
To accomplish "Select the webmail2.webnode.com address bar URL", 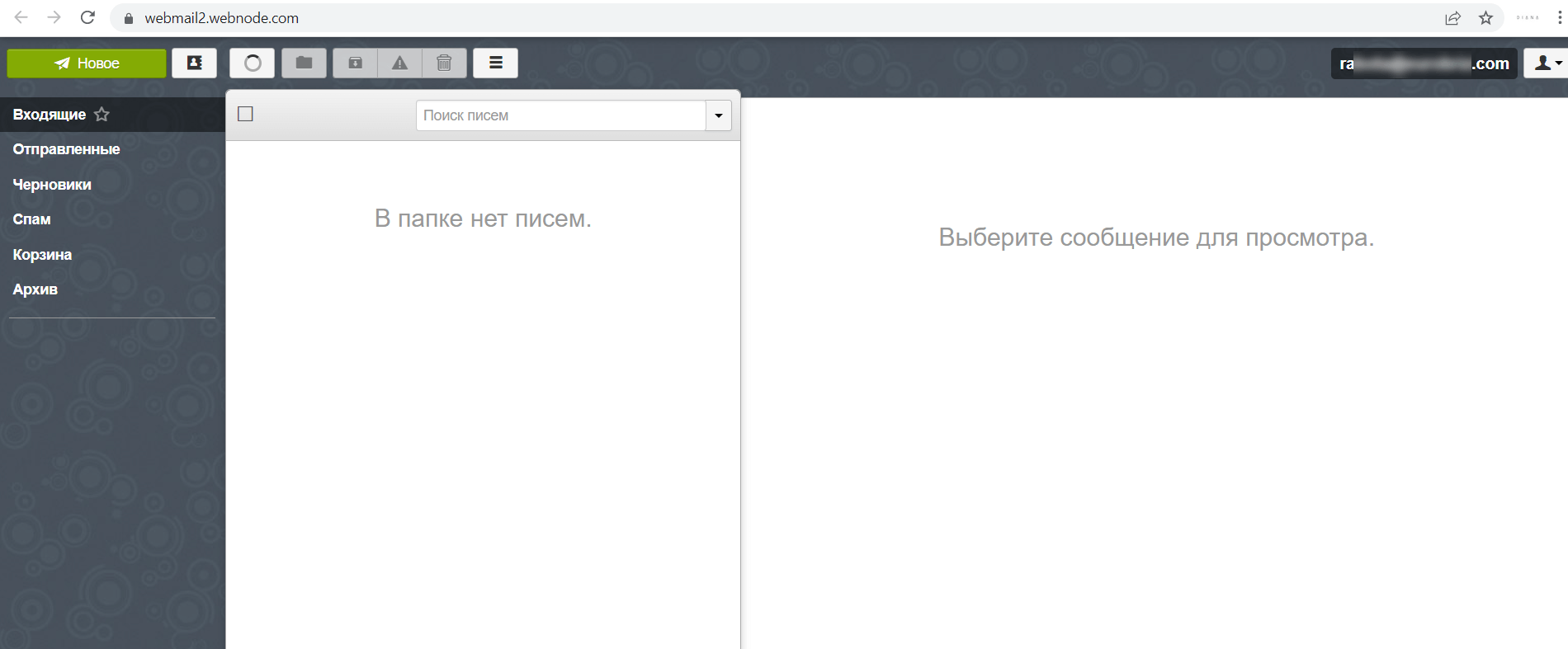I will 222,18.
